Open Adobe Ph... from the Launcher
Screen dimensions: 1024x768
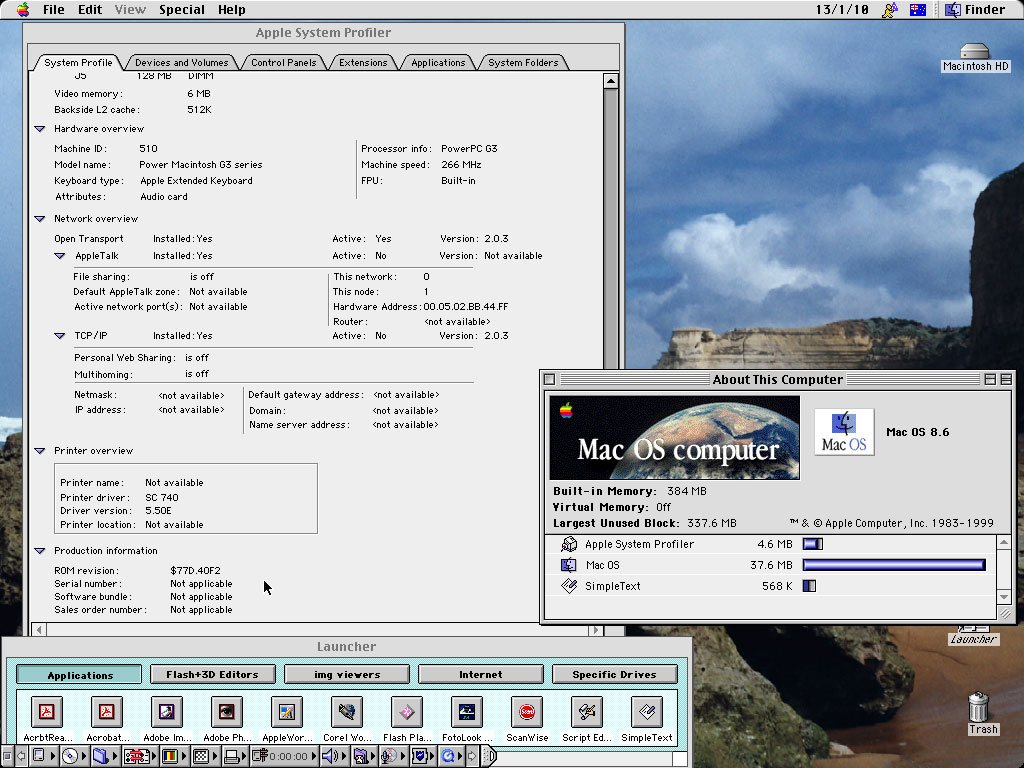pyautogui.click(x=227, y=712)
